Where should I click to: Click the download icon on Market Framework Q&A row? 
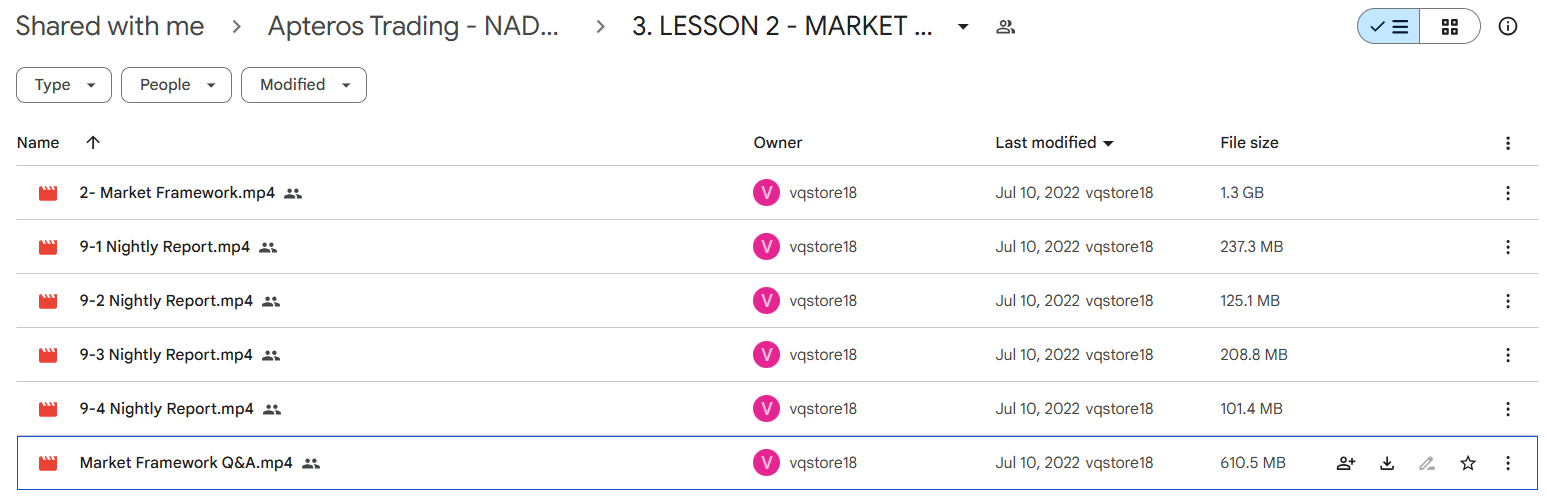coord(1386,463)
